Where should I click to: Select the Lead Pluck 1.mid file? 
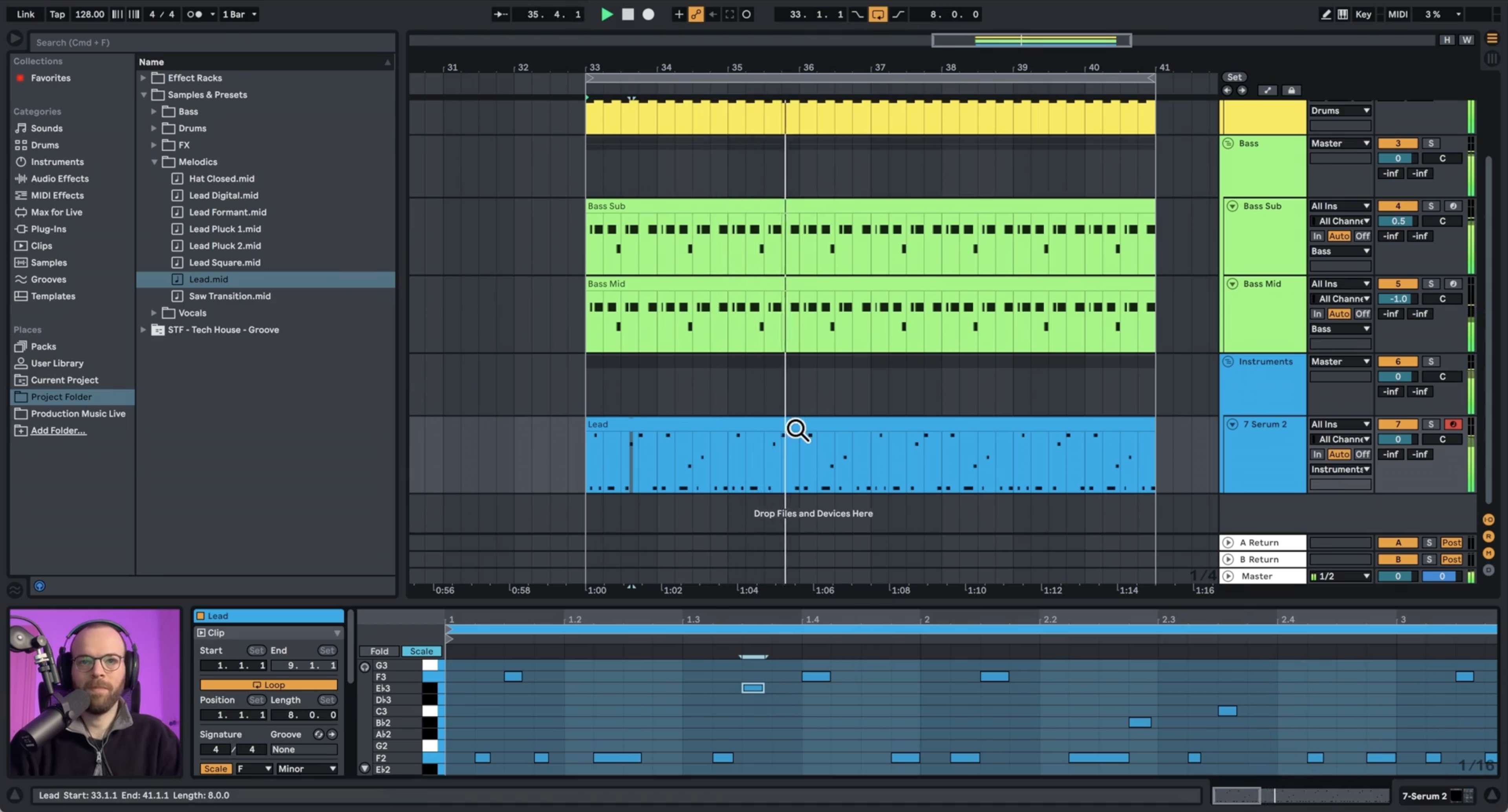pos(225,229)
